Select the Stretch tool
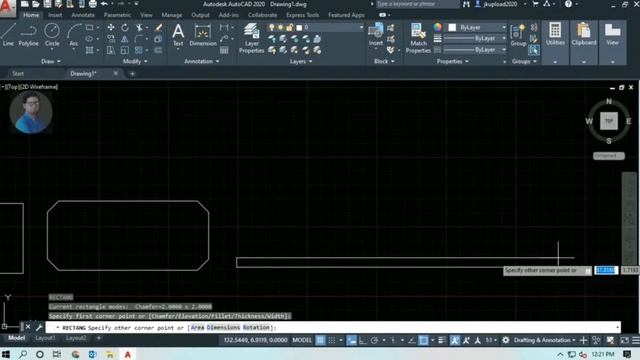 click(x=111, y=50)
